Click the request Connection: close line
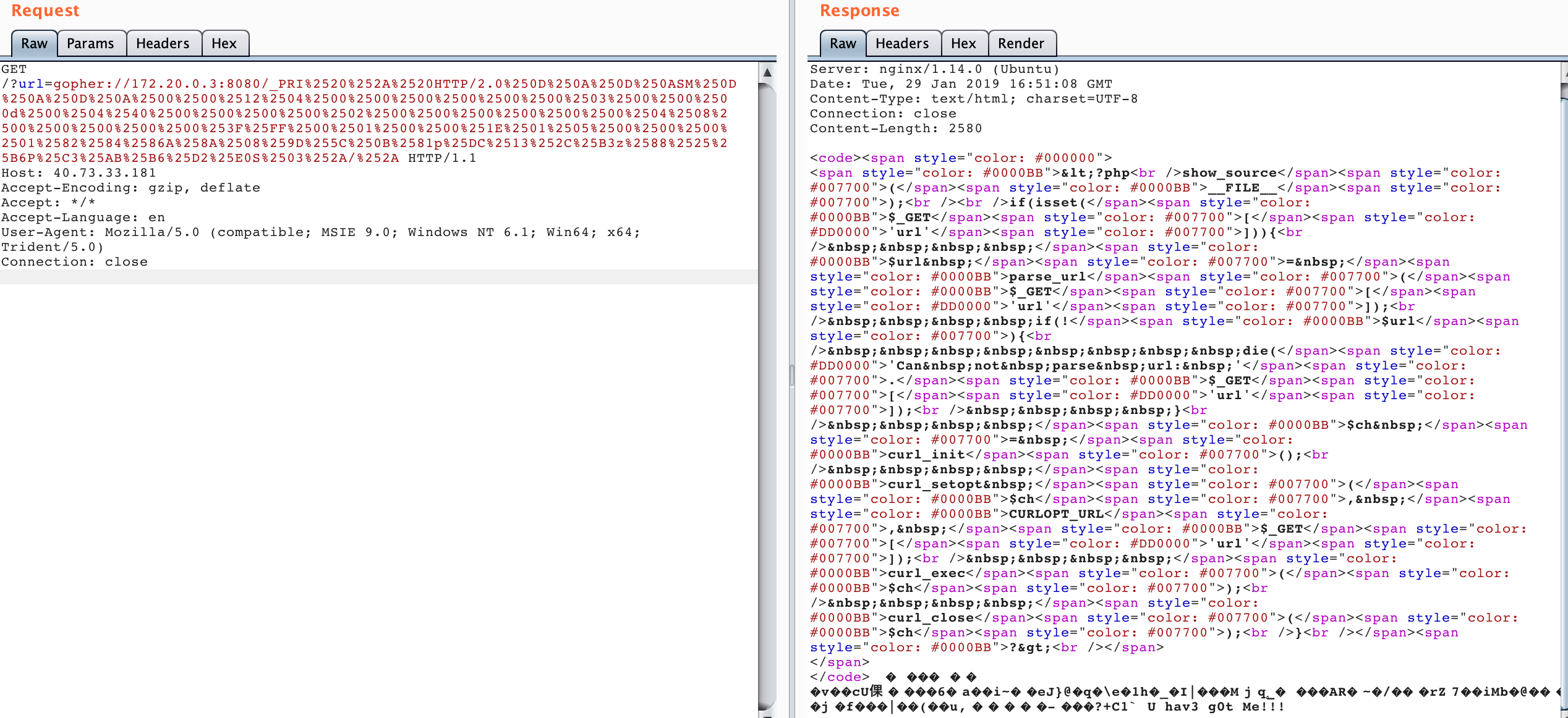Viewport: 1568px width, 718px height. point(74,262)
